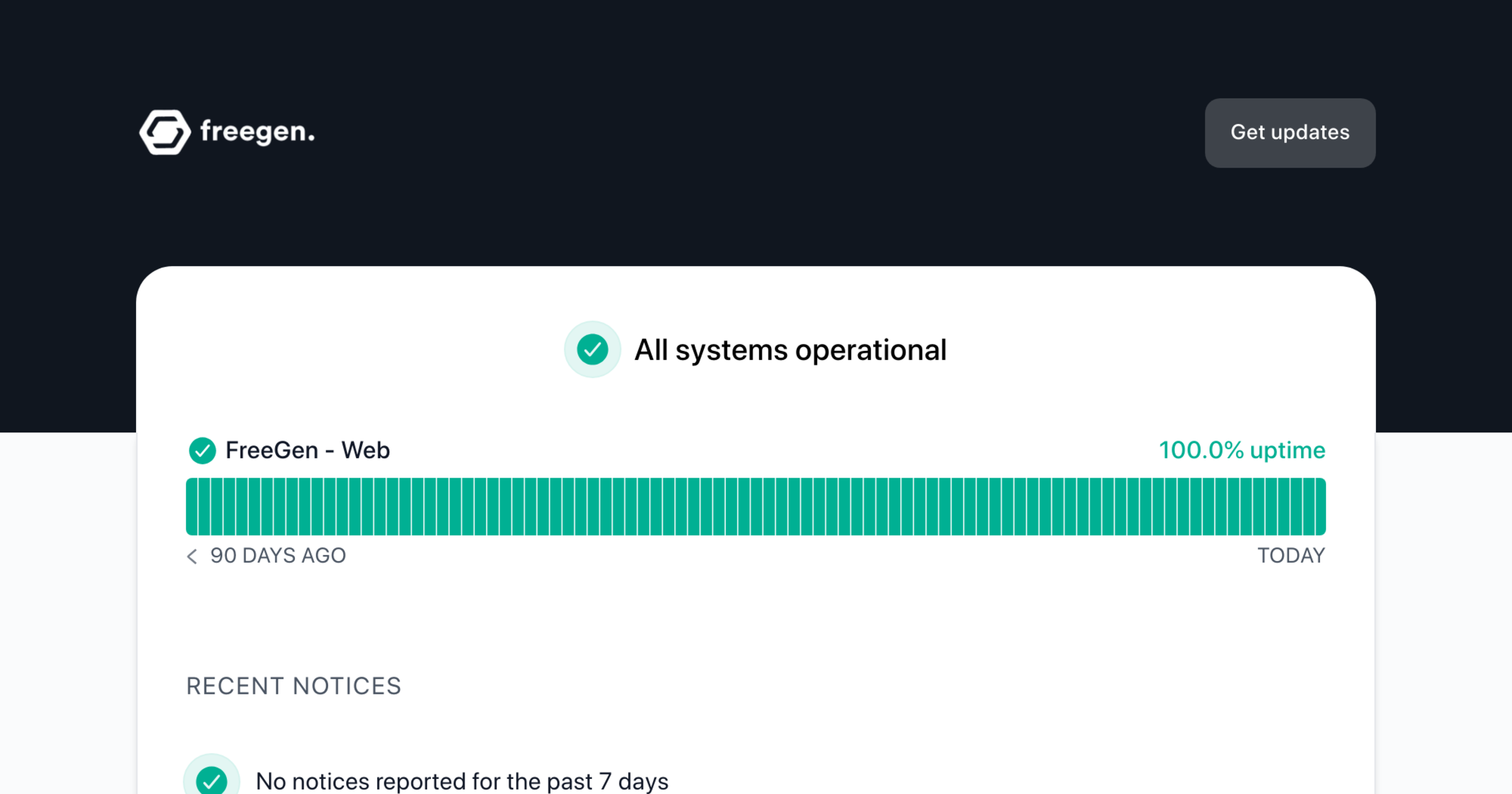This screenshot has width=1512, height=794.
Task: Select the leftmost bar in uptime chart
Action: coord(192,507)
